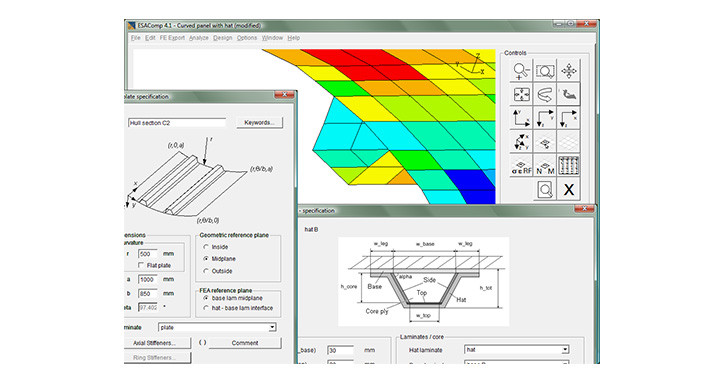Select the Inside geometric reference plane
726x383 pixels.
click(206, 247)
